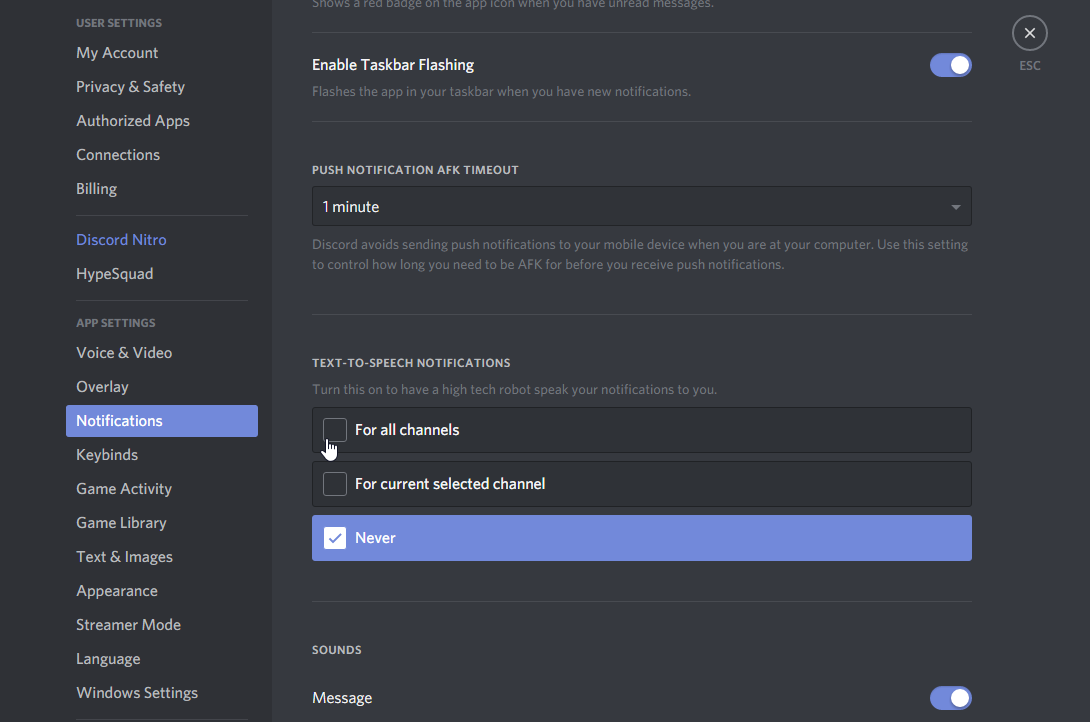Viewport: 1090px width, 722px height.
Task: Open the Appearance settings
Action: tap(117, 590)
